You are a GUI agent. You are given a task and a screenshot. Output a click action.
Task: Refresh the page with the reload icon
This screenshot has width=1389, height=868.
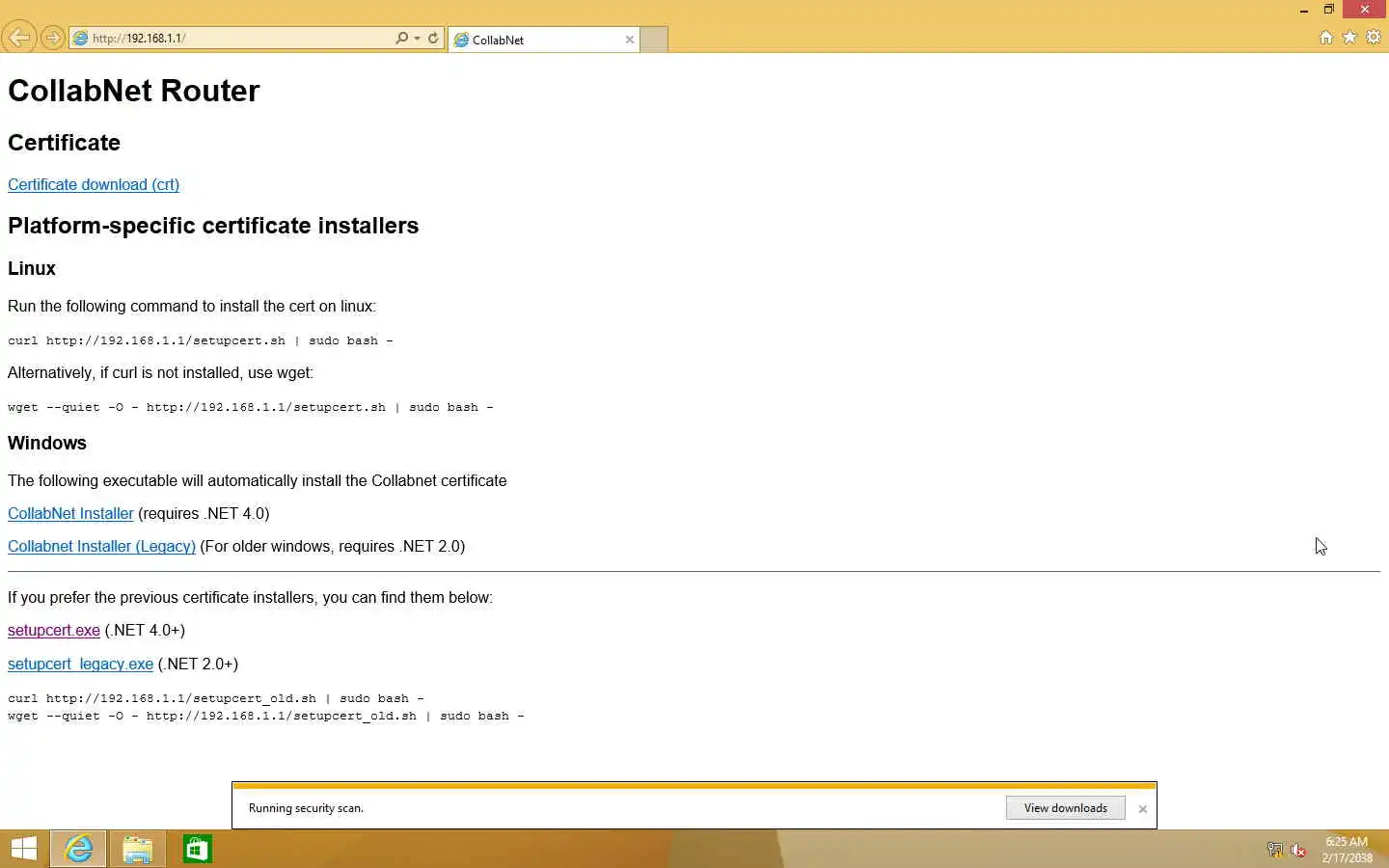433,39
